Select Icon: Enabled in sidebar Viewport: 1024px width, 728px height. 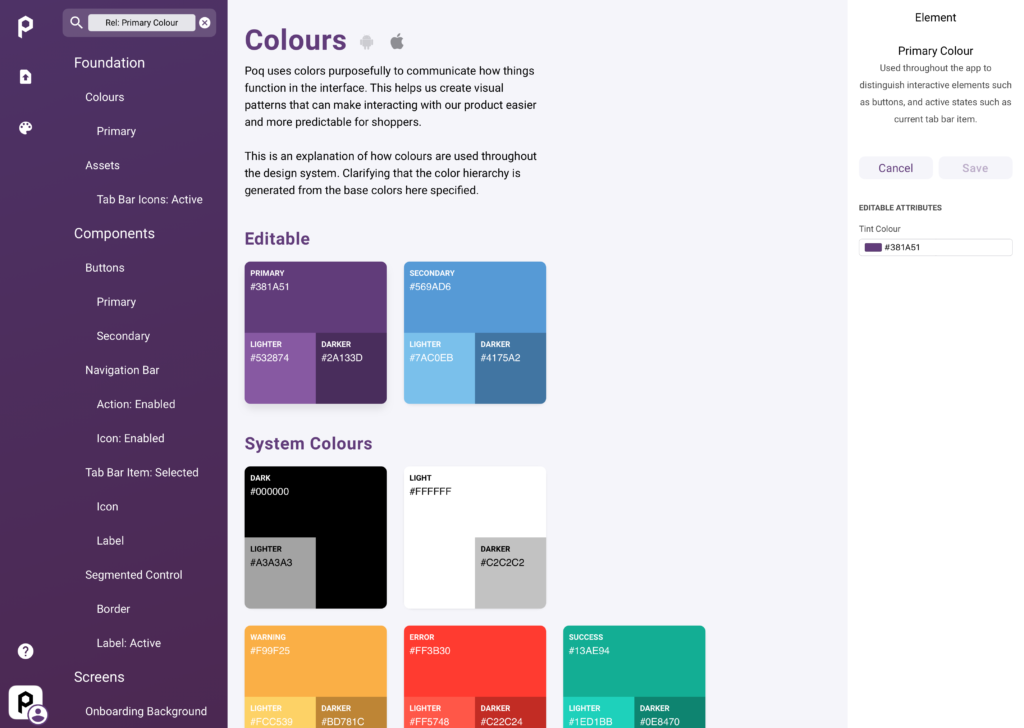click(x=131, y=439)
